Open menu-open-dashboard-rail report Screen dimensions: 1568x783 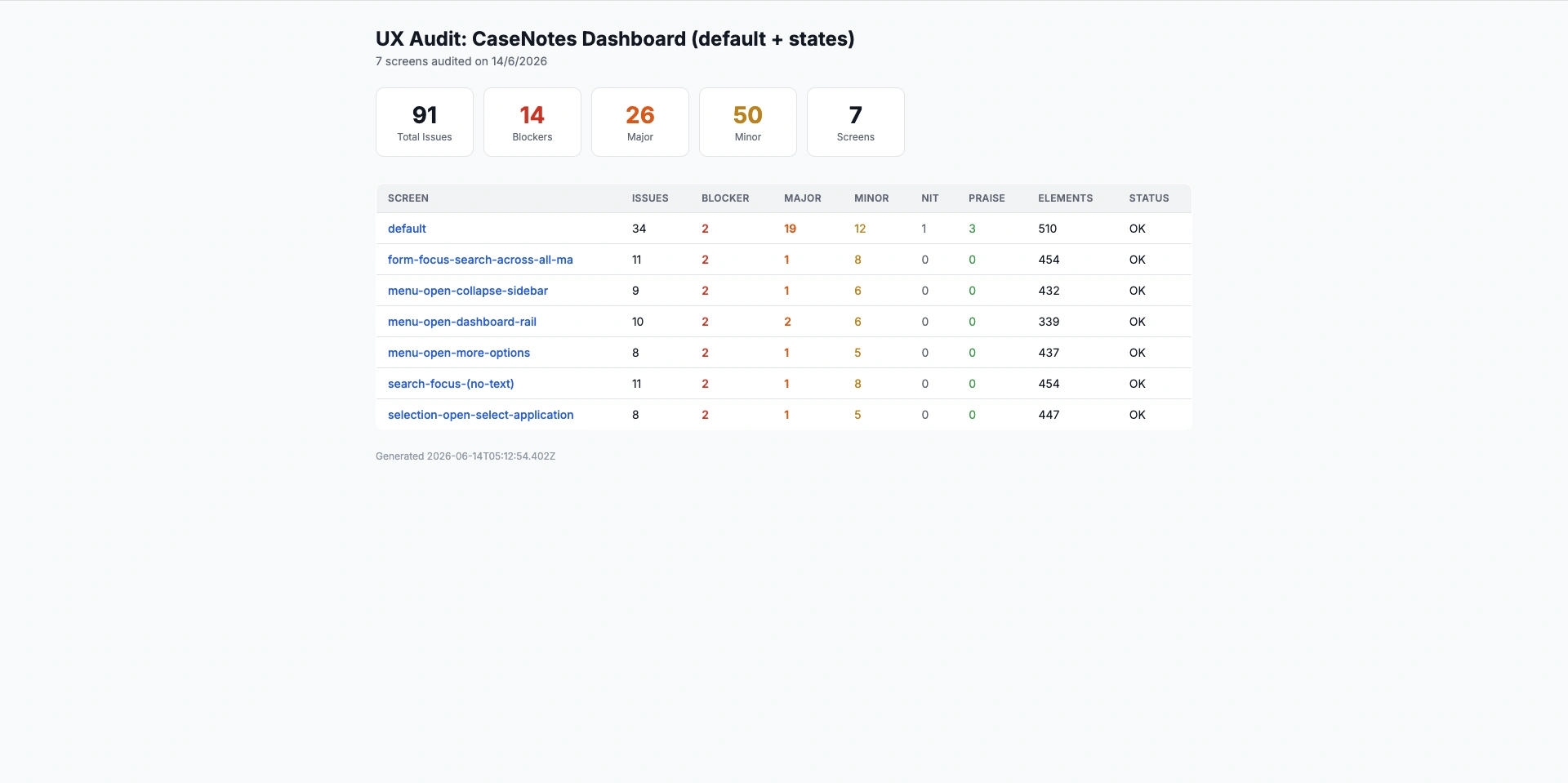pos(462,322)
